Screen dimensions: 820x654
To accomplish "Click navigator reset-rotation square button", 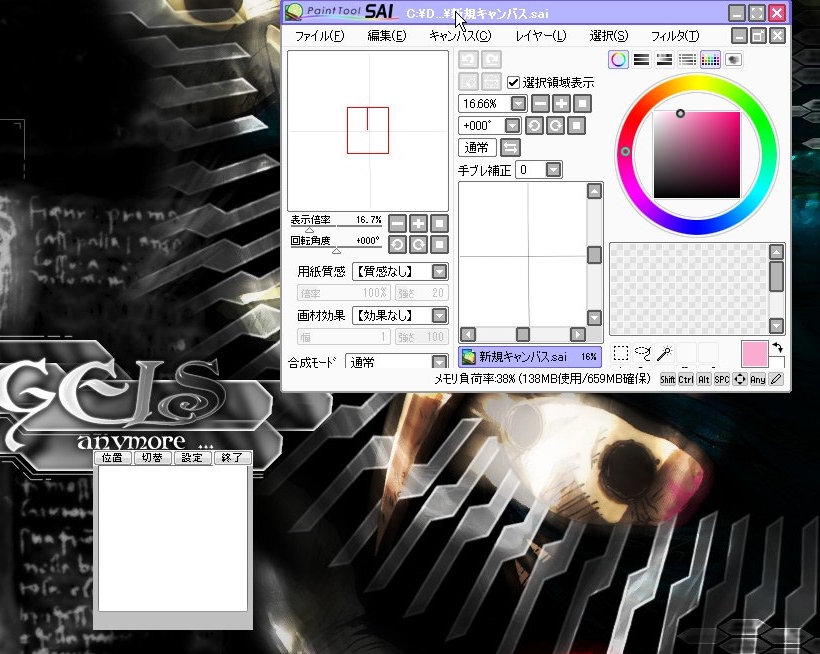I will (439, 245).
